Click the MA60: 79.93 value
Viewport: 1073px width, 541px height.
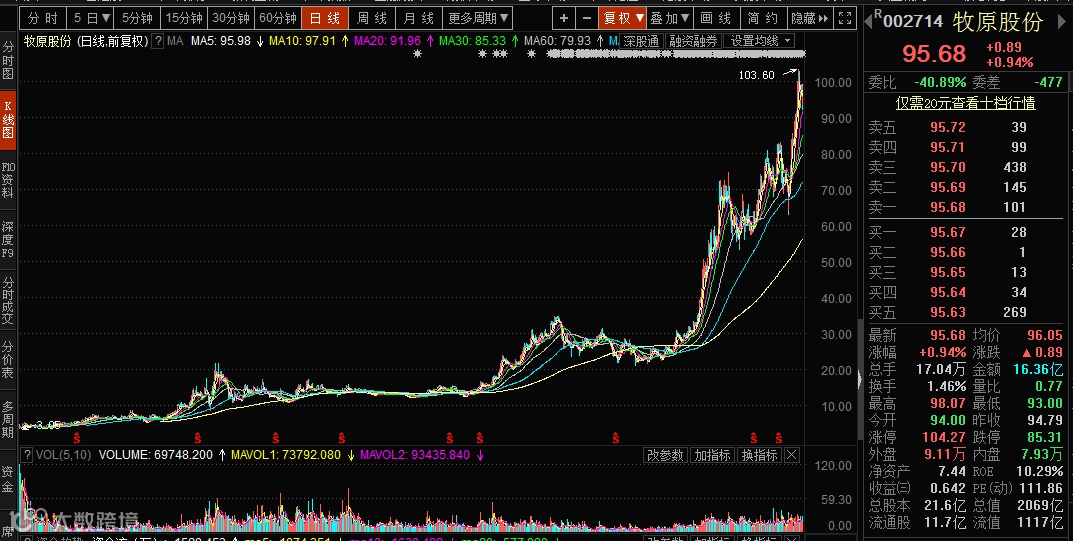(557, 41)
